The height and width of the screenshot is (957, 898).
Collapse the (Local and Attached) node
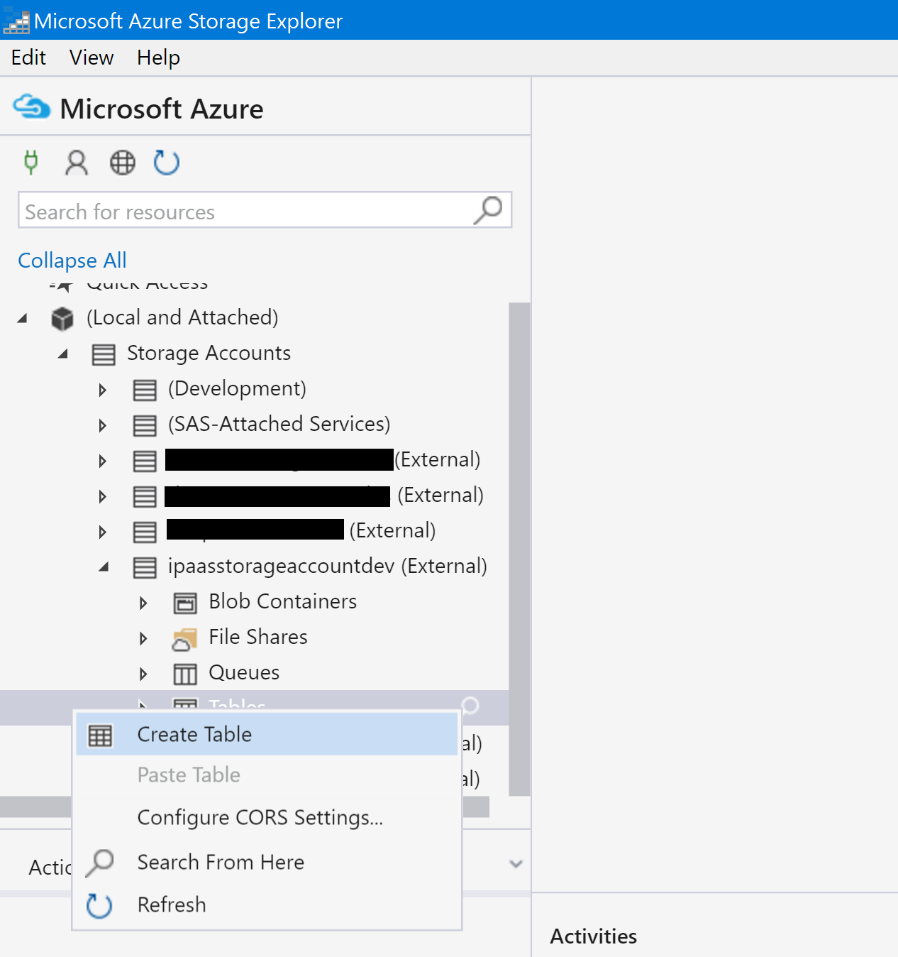(23, 318)
